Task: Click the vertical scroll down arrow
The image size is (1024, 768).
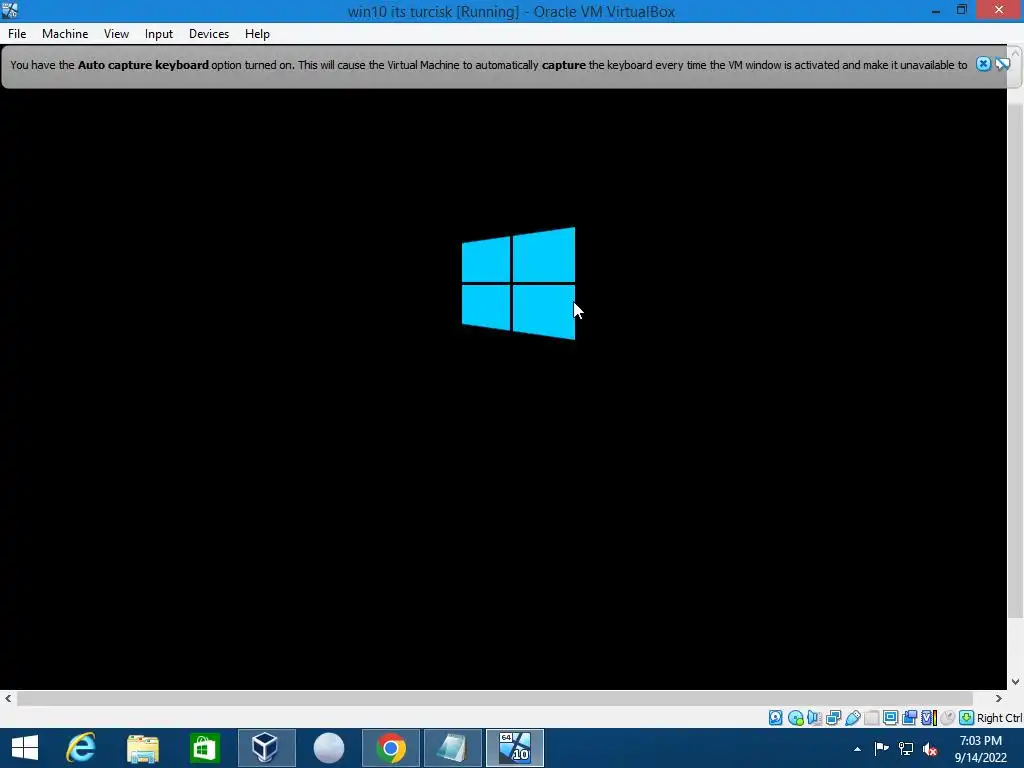Action: click(1016, 682)
